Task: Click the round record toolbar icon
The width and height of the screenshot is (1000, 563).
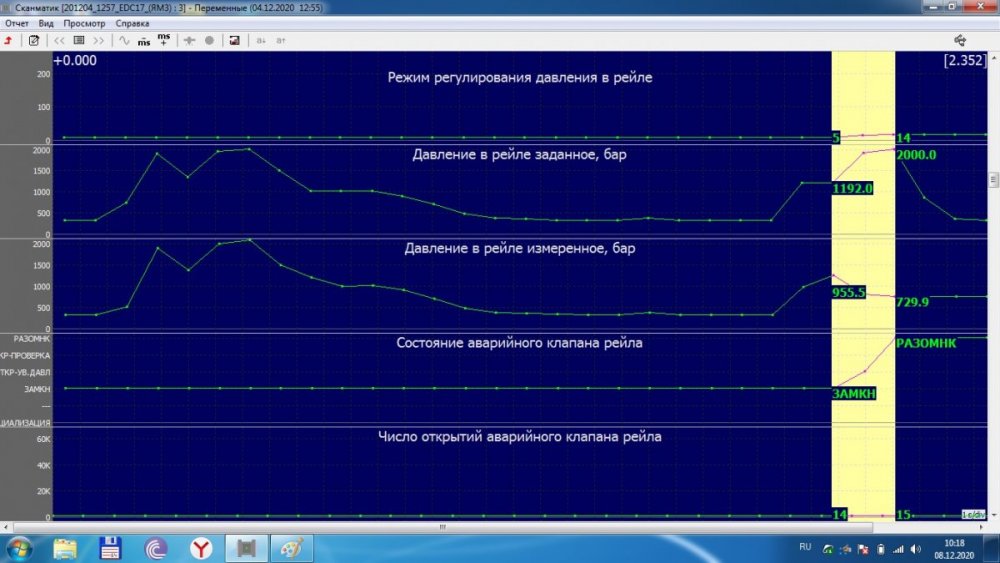Action: pos(209,40)
